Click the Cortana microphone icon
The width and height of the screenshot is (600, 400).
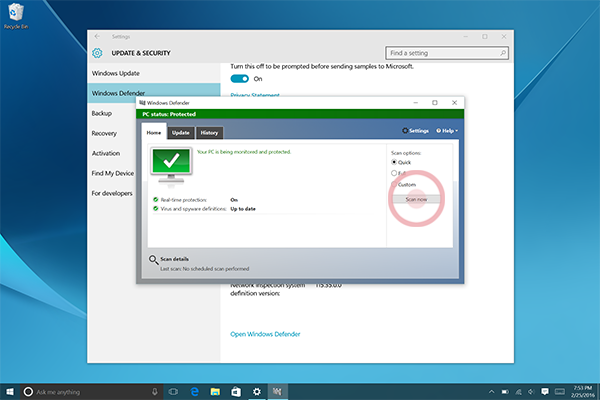tap(155, 392)
